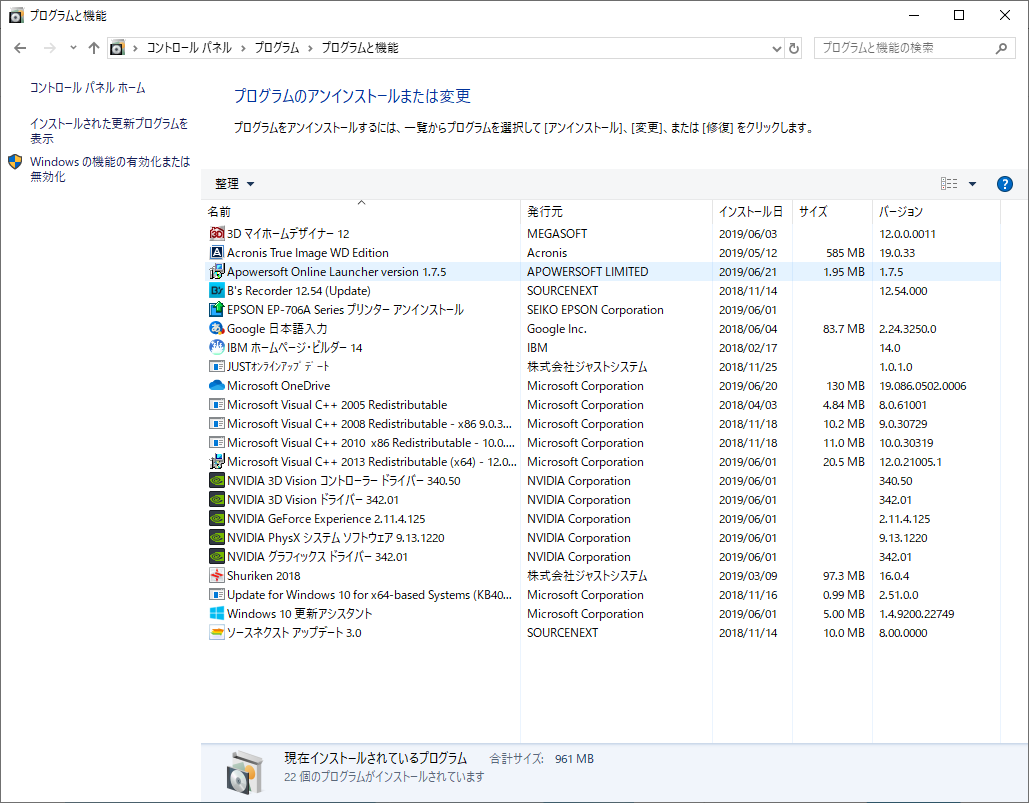Sort by the インストール日 column header

[752, 211]
